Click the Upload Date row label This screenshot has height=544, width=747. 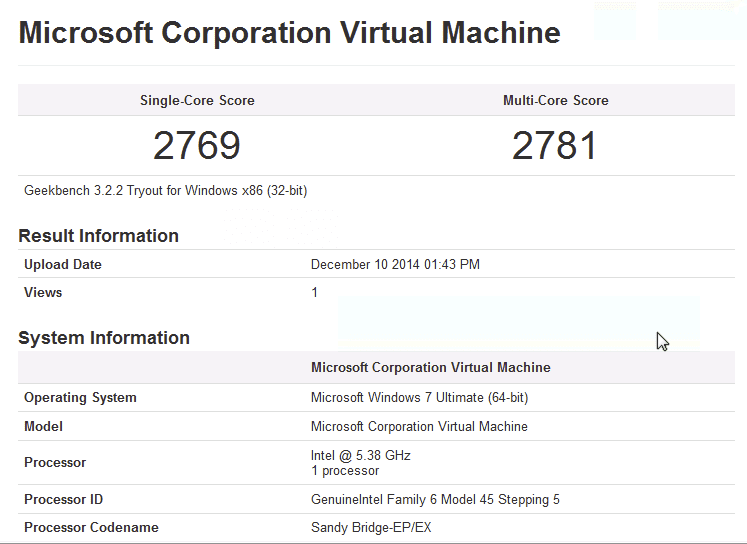click(63, 265)
